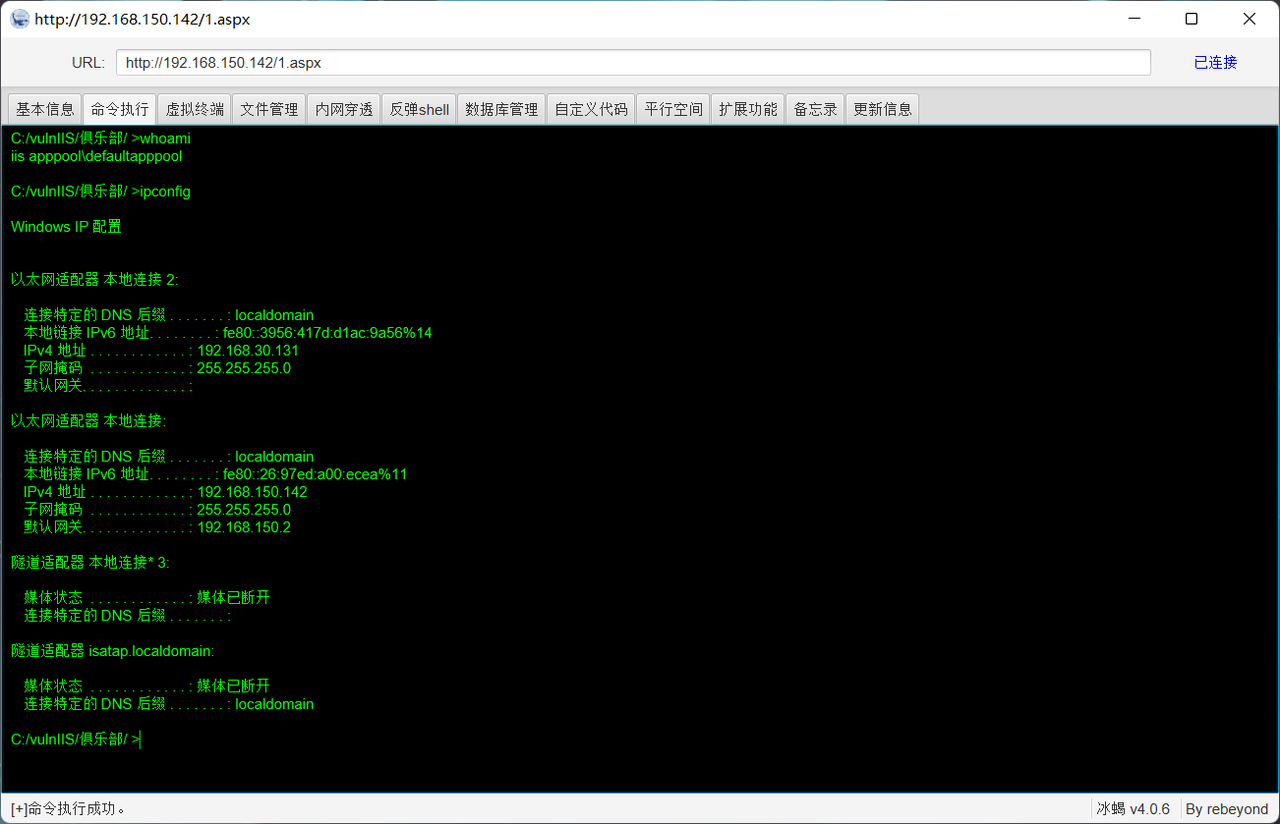Viewport: 1280px width, 824px height.
Task: Open the 虚拟终端 tab
Action: [195, 109]
